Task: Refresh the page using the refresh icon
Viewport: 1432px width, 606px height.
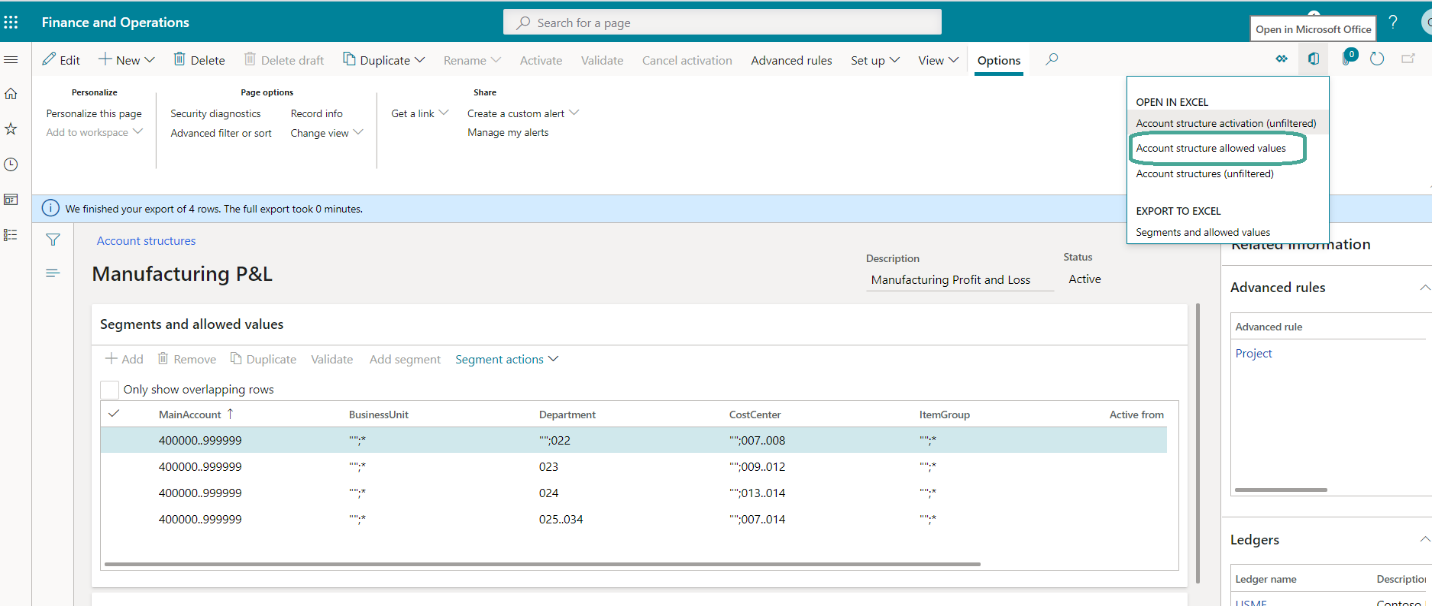Action: pos(1377,59)
